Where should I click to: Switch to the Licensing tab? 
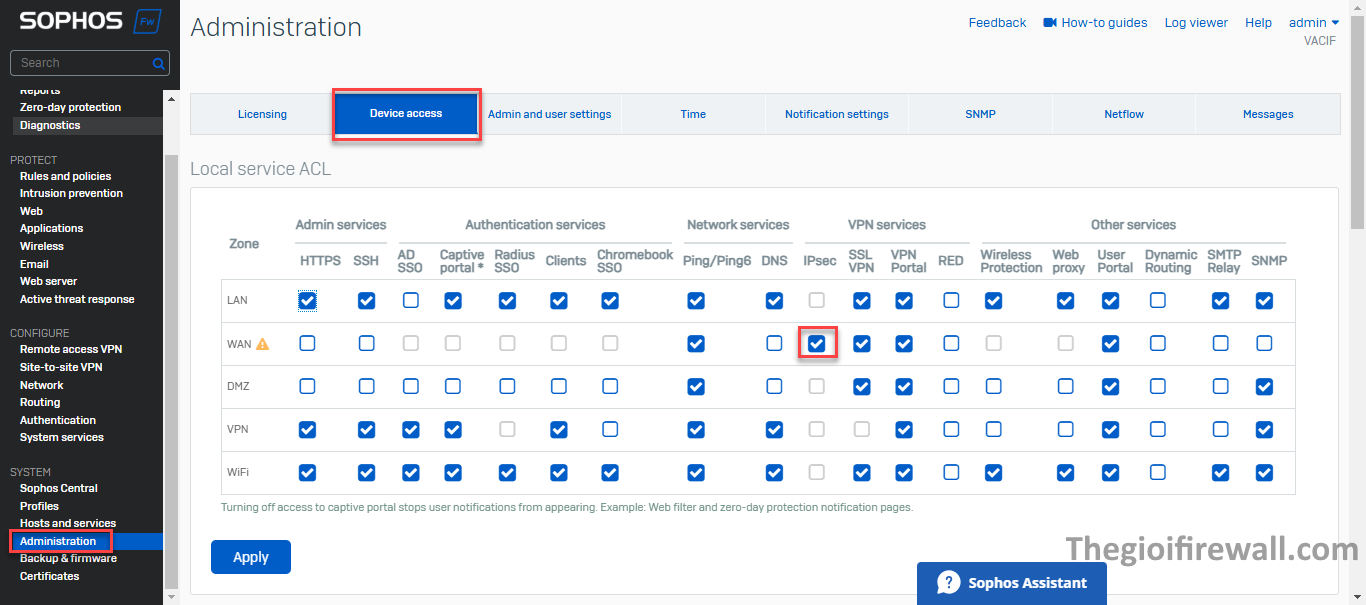coord(262,114)
